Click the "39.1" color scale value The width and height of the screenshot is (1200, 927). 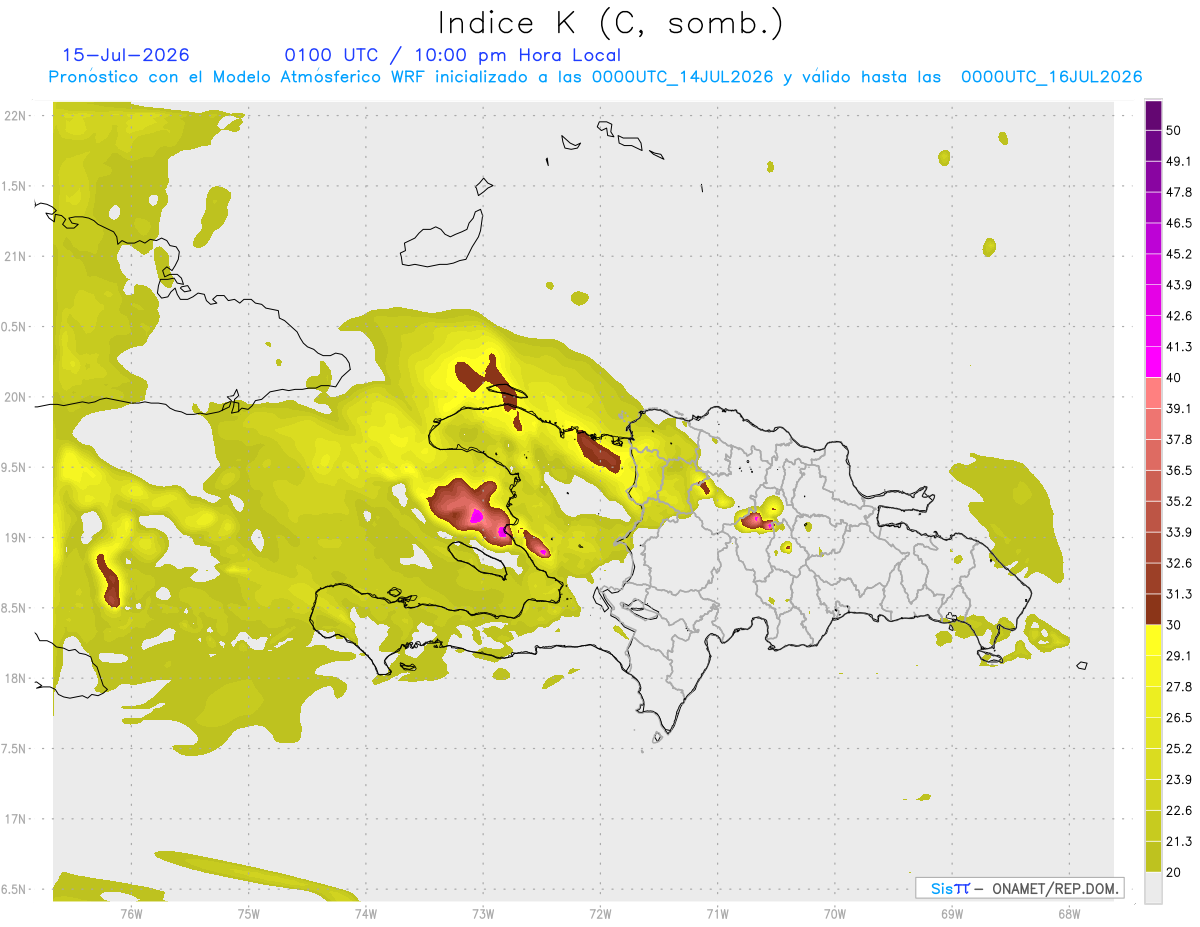[1179, 408]
